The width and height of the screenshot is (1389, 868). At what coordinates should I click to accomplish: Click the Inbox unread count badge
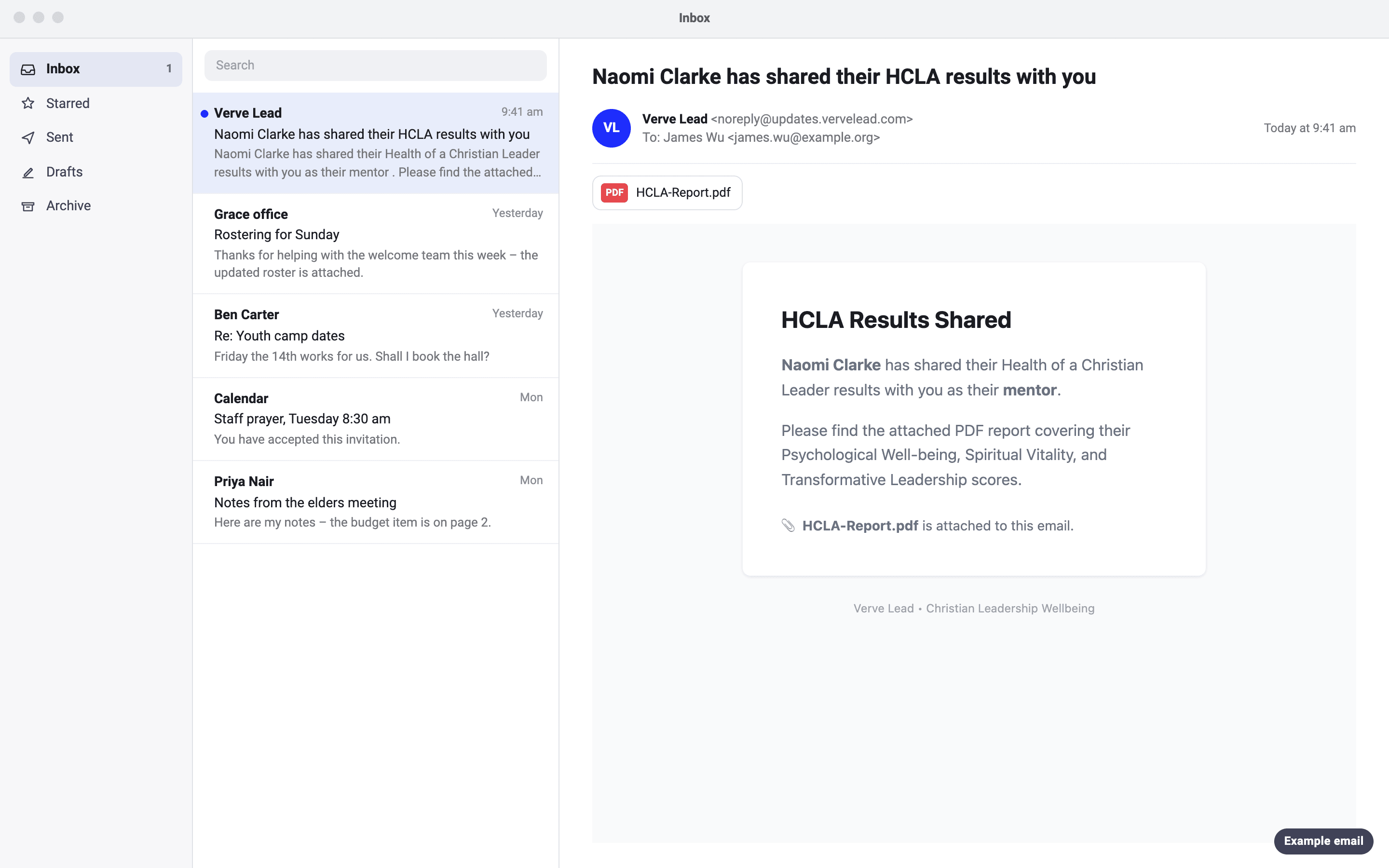[169, 69]
